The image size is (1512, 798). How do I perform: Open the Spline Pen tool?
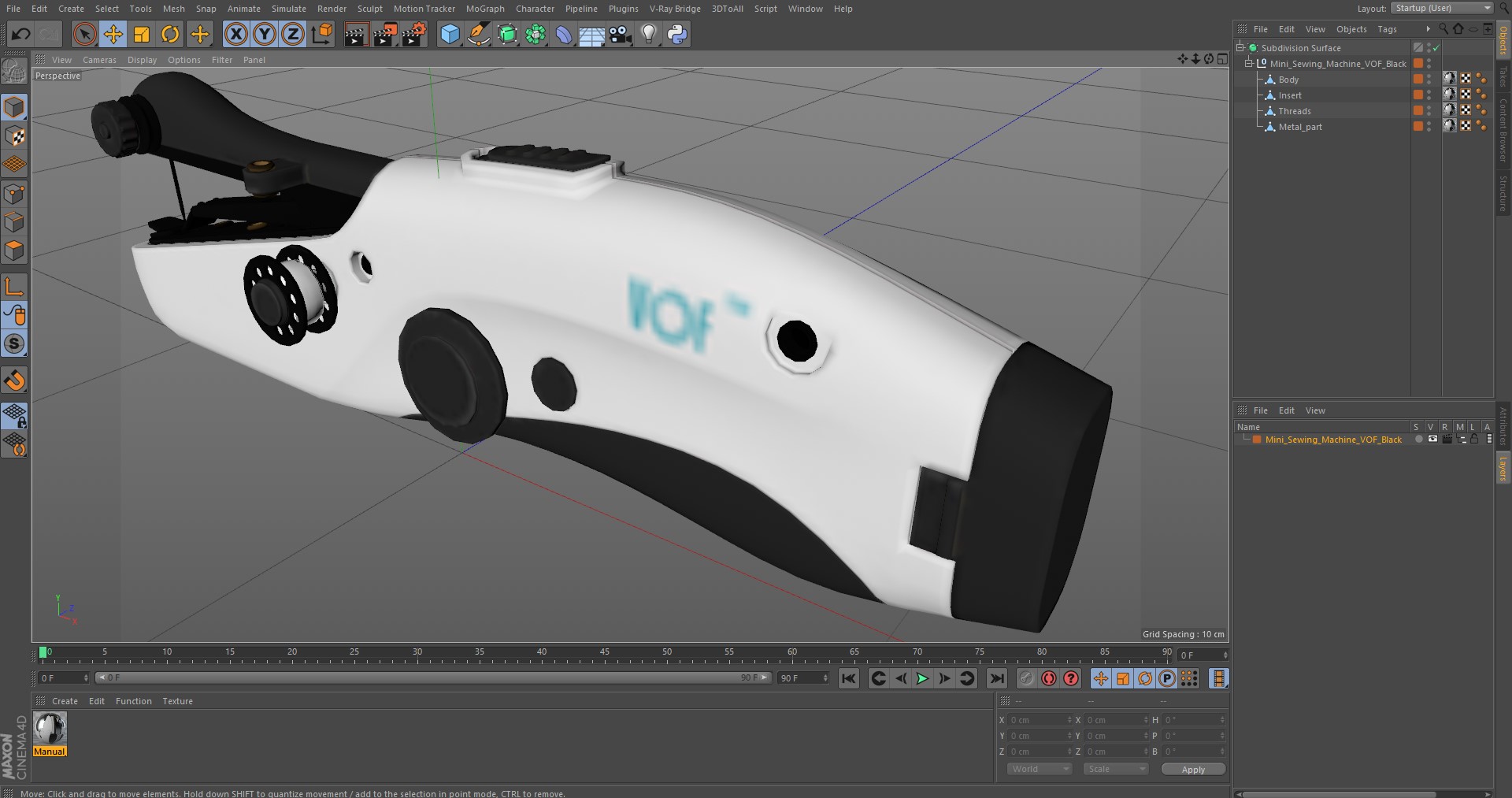tap(478, 34)
